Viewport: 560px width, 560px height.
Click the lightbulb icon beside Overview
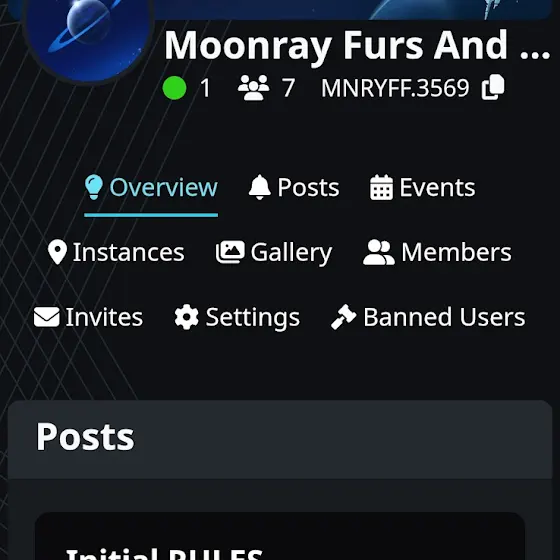pos(94,187)
